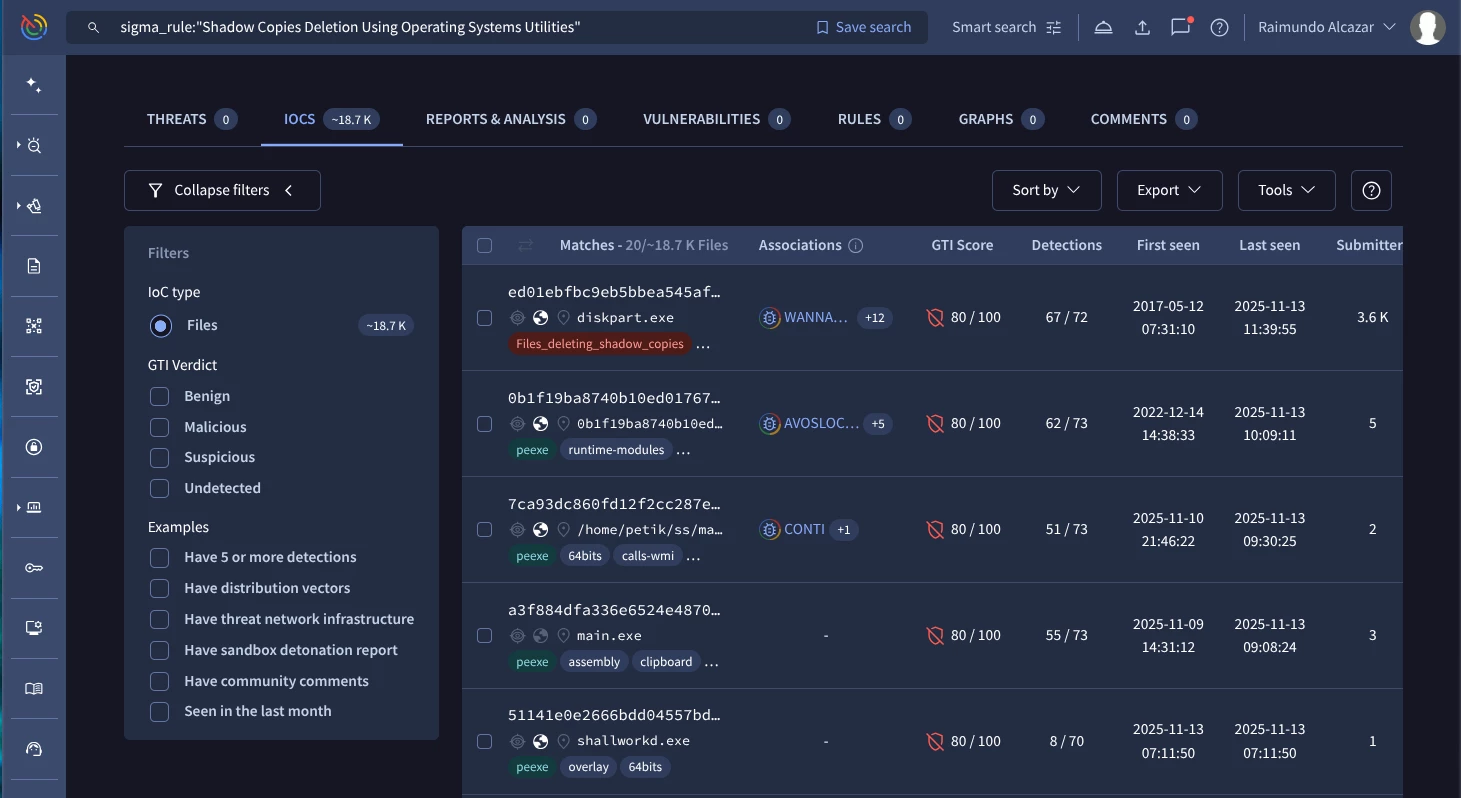This screenshot has width=1461, height=798.
Task: Enable Have 5 or more detections filter
Action: point(159,557)
